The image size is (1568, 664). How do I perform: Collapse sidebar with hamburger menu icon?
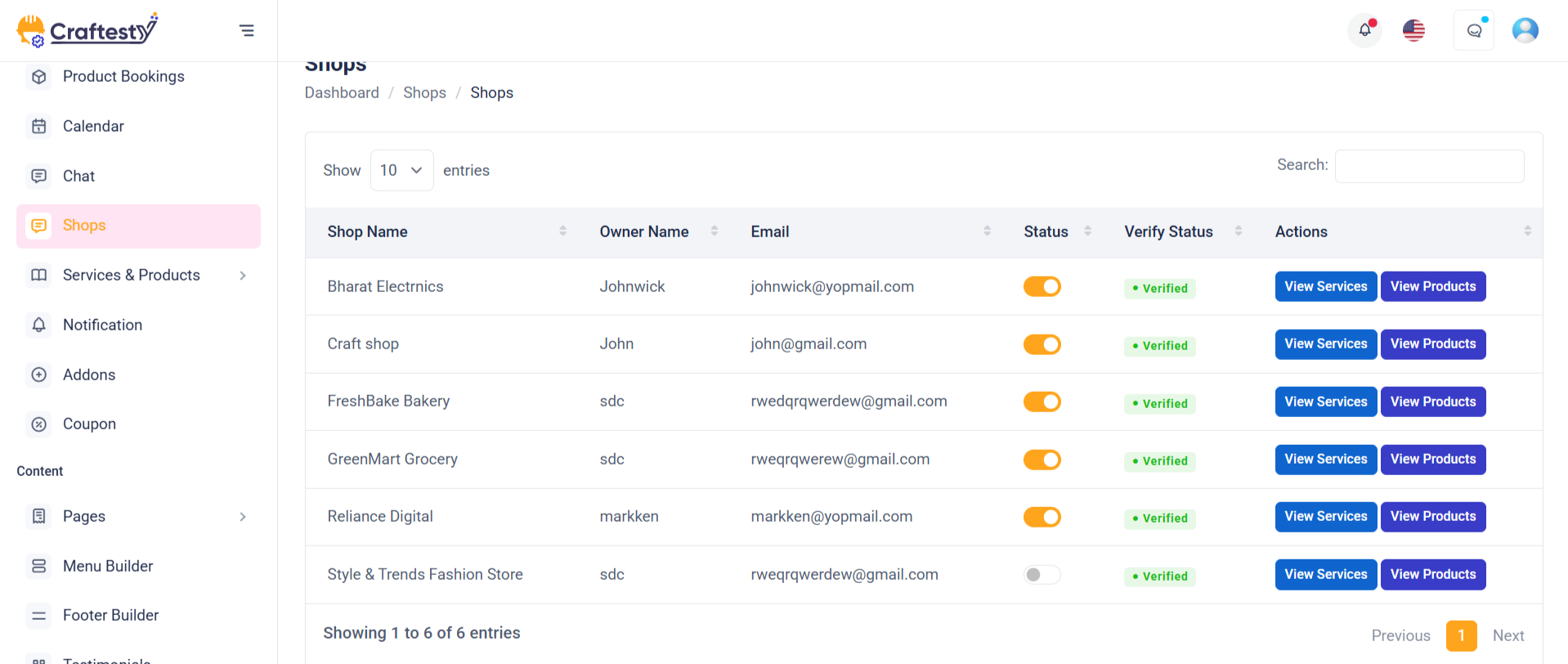246,31
